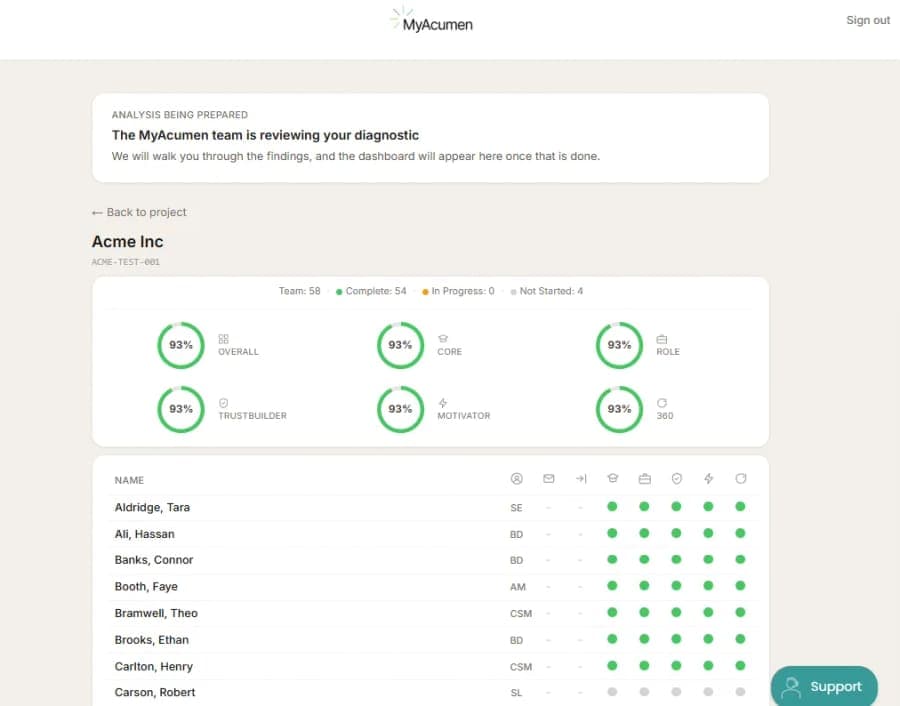Select the Ali, Hassan row
The height and width of the screenshot is (706, 900).
pyautogui.click(x=433, y=534)
